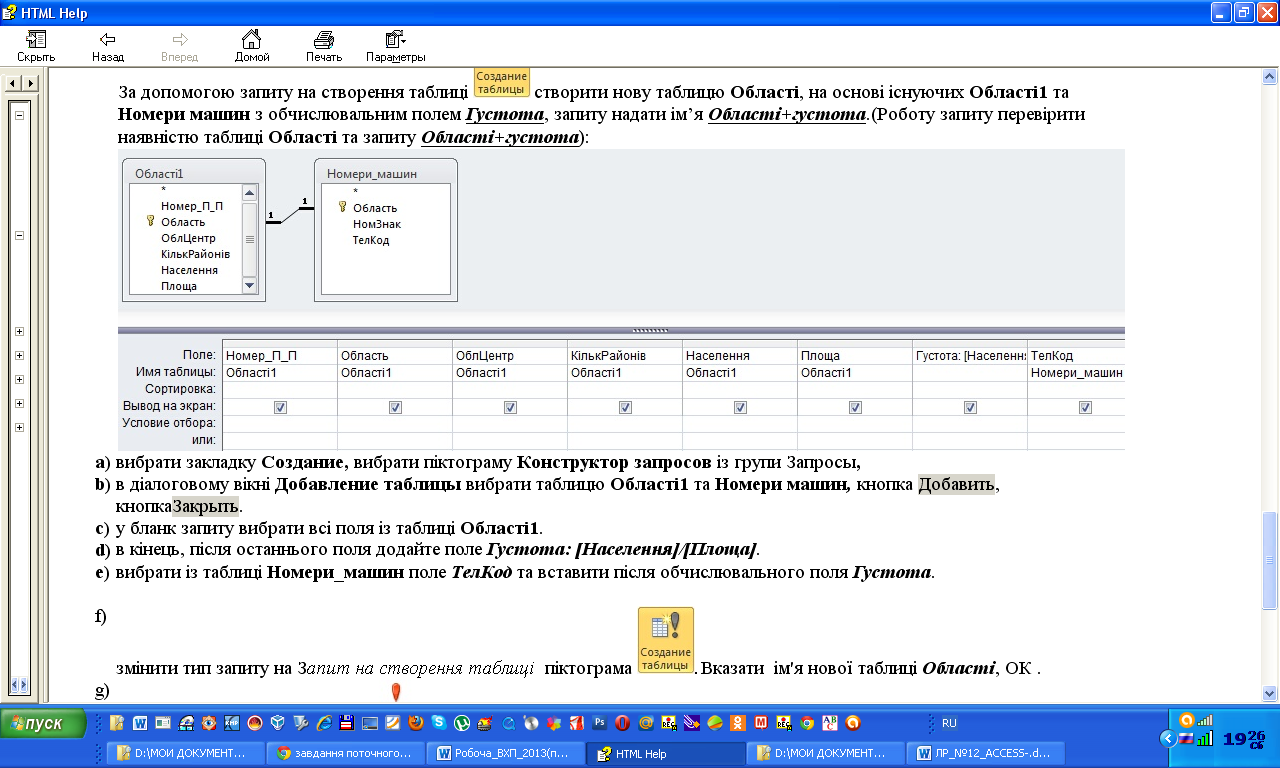Toggle display checkbox under Номер_П_П column
Image resolution: width=1280 pixels, height=768 pixels.
click(x=280, y=407)
